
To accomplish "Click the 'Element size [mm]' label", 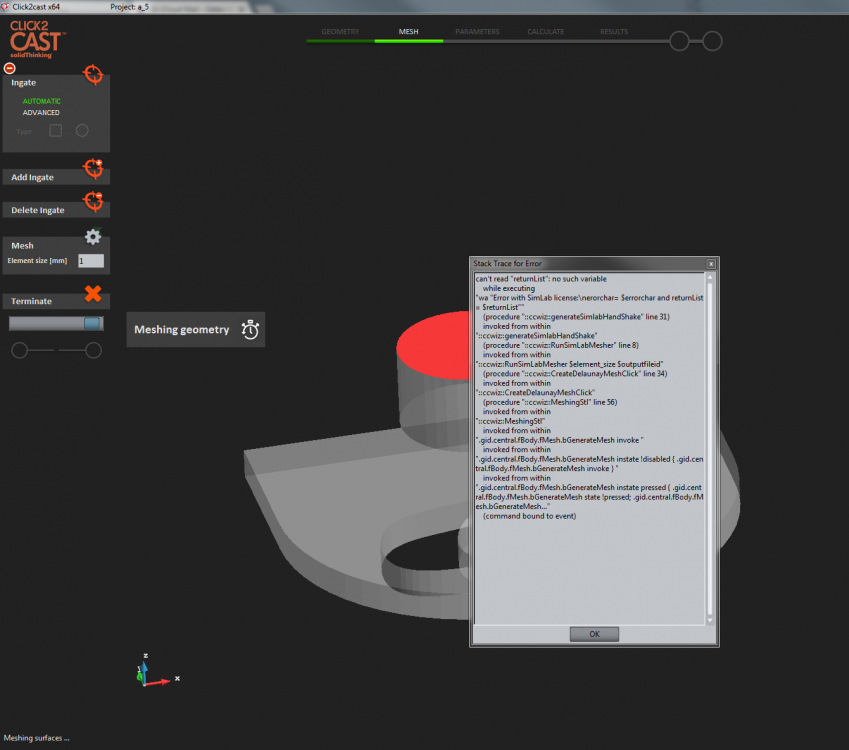I will pos(37,260).
